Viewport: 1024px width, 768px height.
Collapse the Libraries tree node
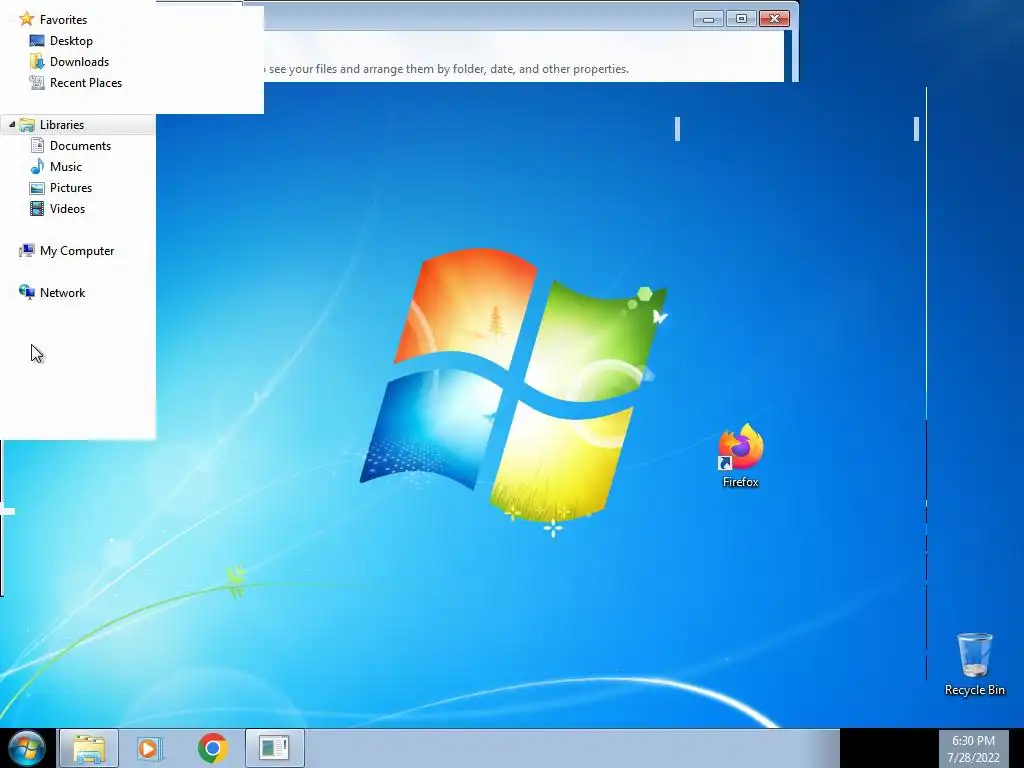12,124
